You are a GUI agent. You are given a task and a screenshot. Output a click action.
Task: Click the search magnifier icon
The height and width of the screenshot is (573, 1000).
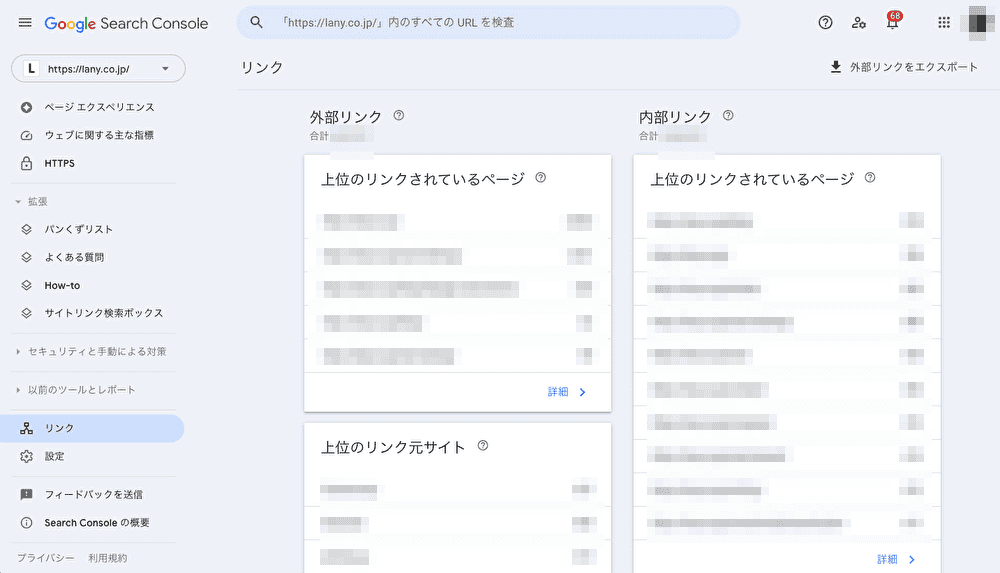(x=256, y=22)
